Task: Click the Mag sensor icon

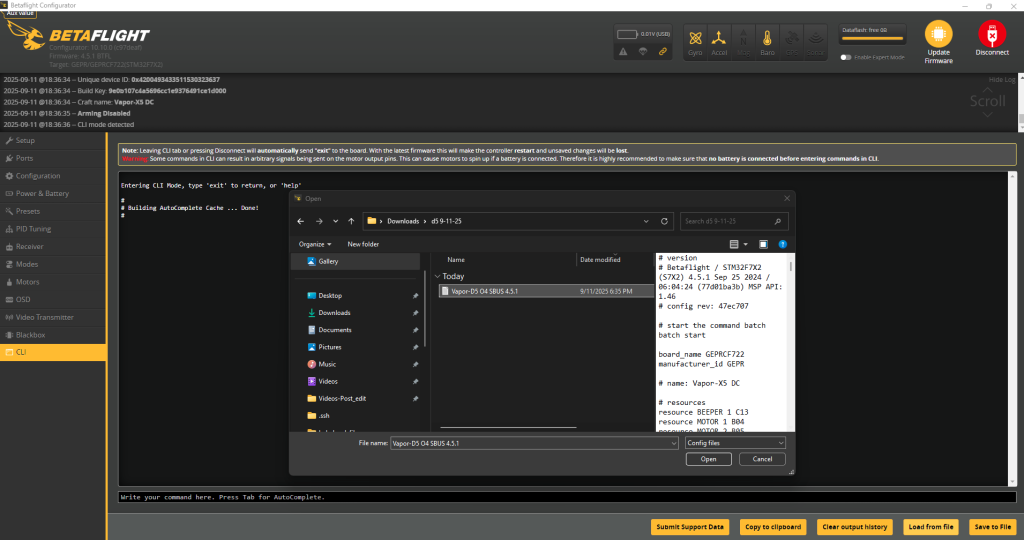Action: pyautogui.click(x=743, y=42)
